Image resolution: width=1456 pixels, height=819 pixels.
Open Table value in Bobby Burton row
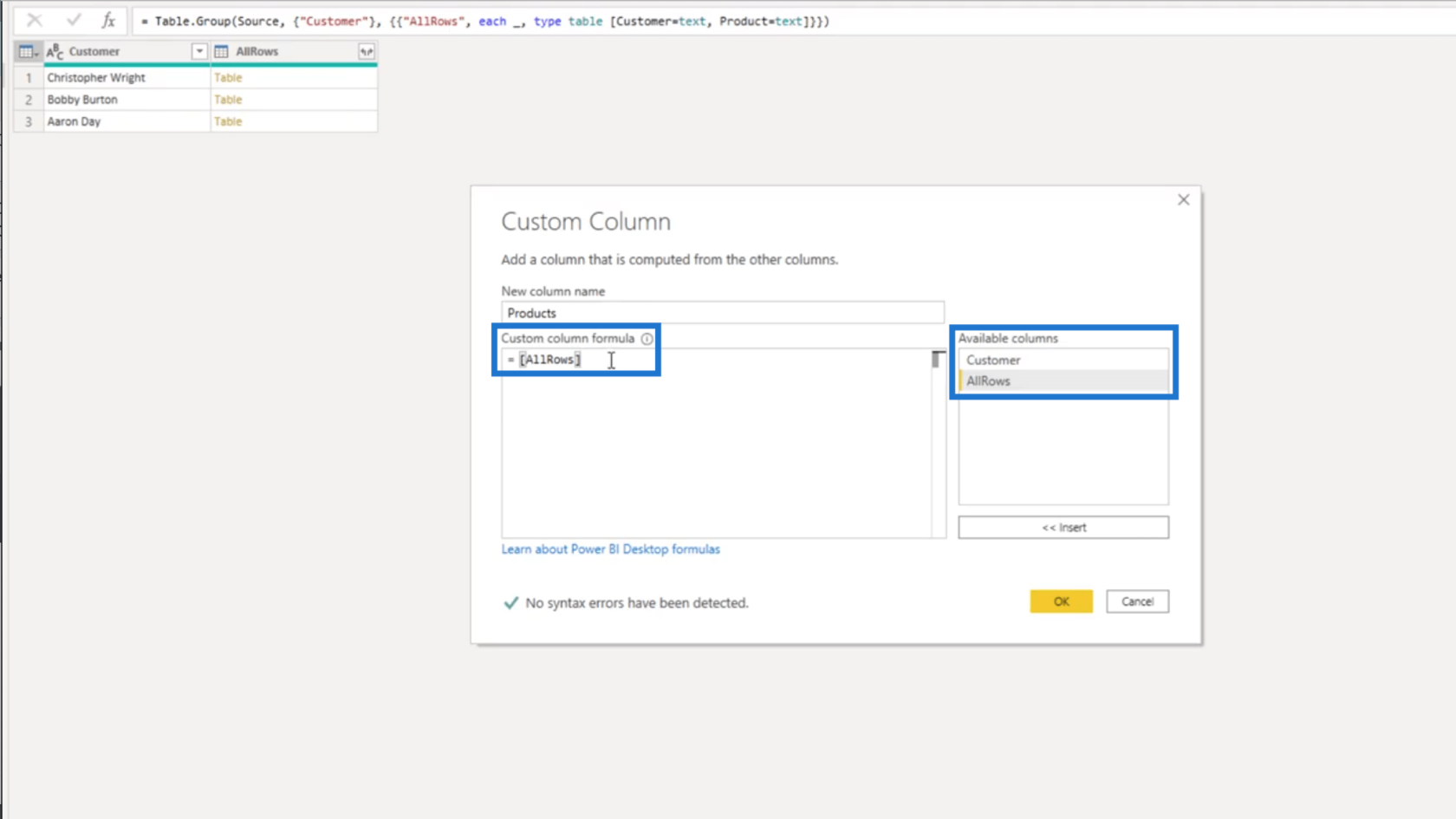pos(228,100)
